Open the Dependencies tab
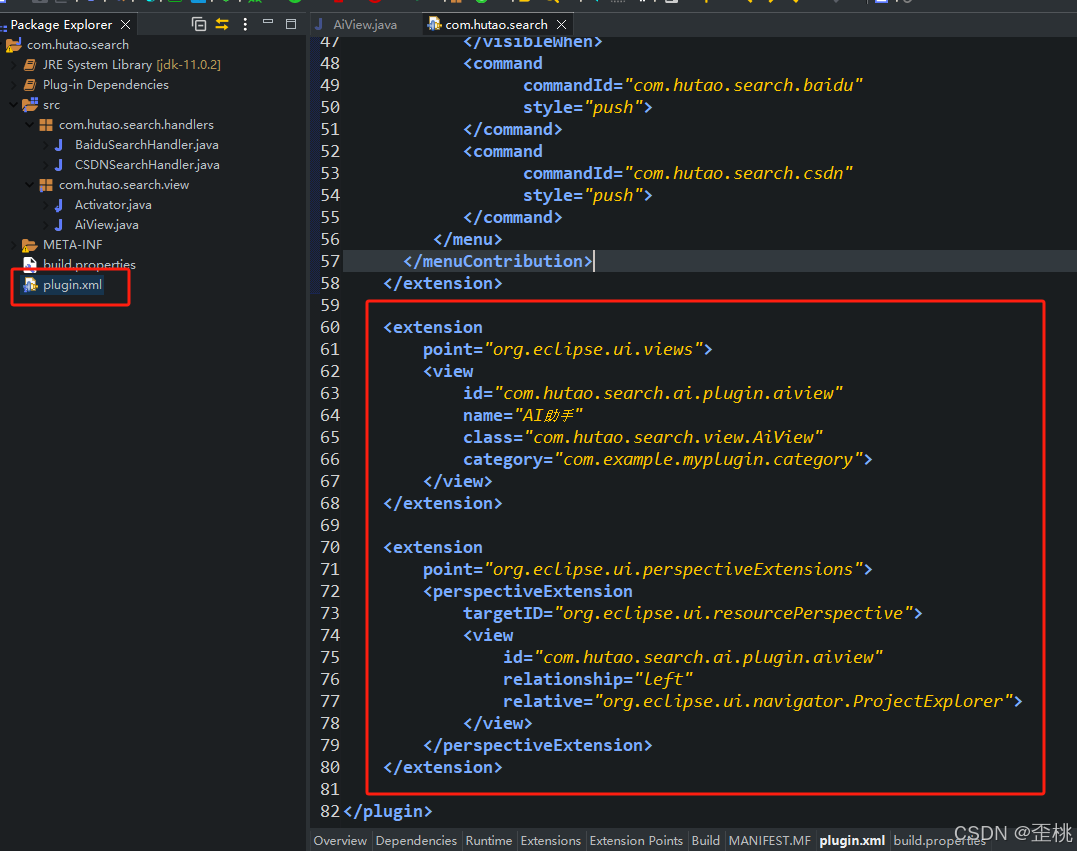Viewport: 1077px width, 851px height. (x=416, y=840)
